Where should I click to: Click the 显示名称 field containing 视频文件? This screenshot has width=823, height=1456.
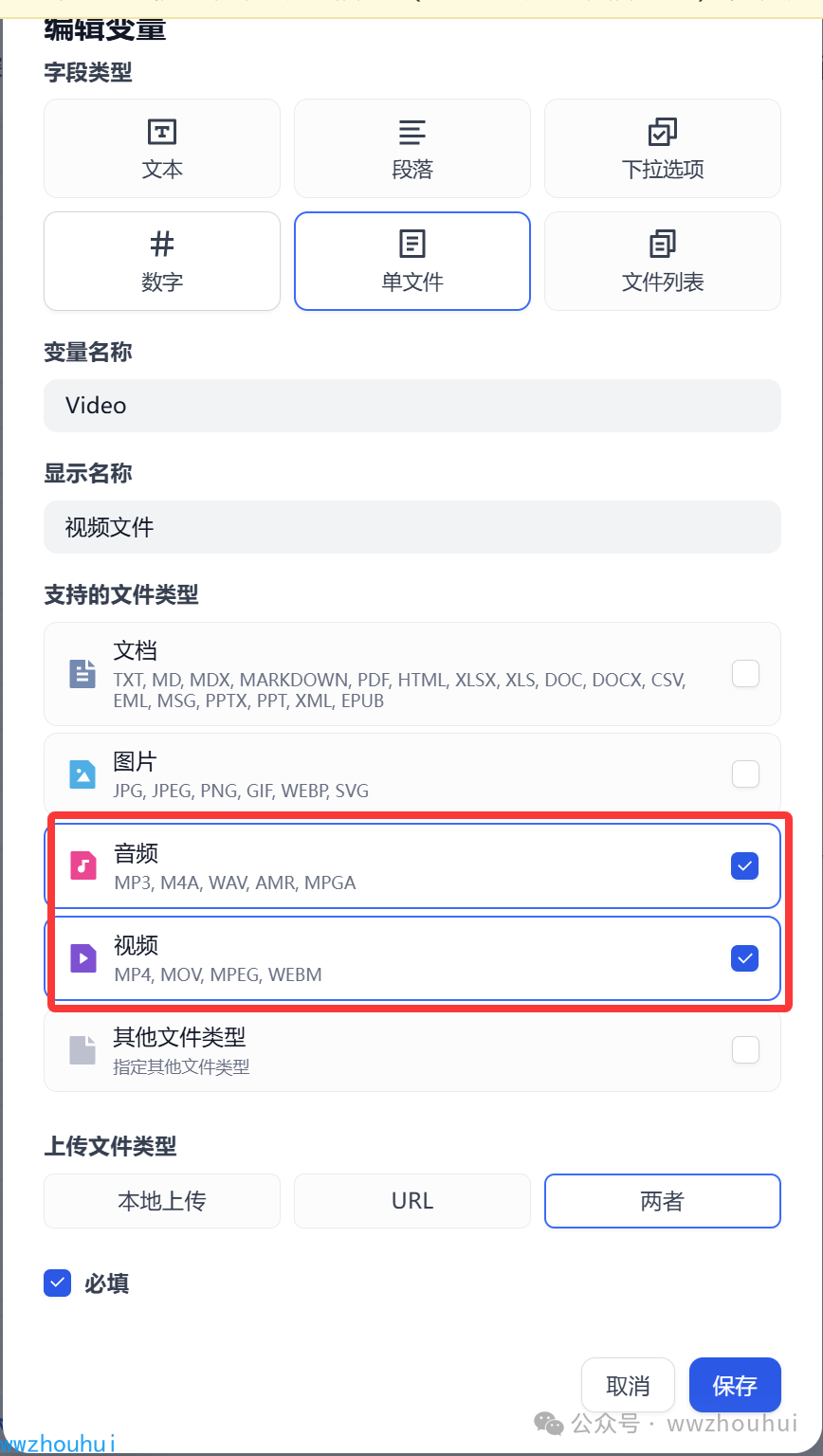pyautogui.click(x=412, y=527)
